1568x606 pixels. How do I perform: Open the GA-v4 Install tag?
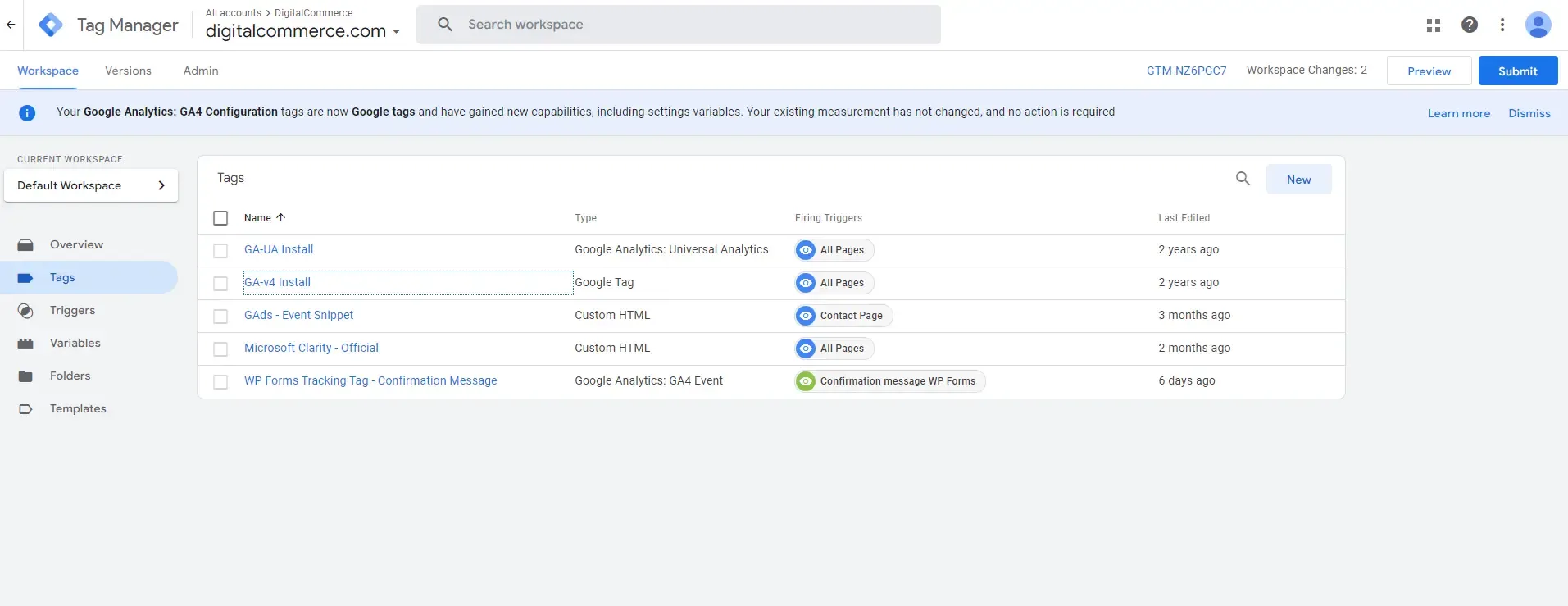277,282
